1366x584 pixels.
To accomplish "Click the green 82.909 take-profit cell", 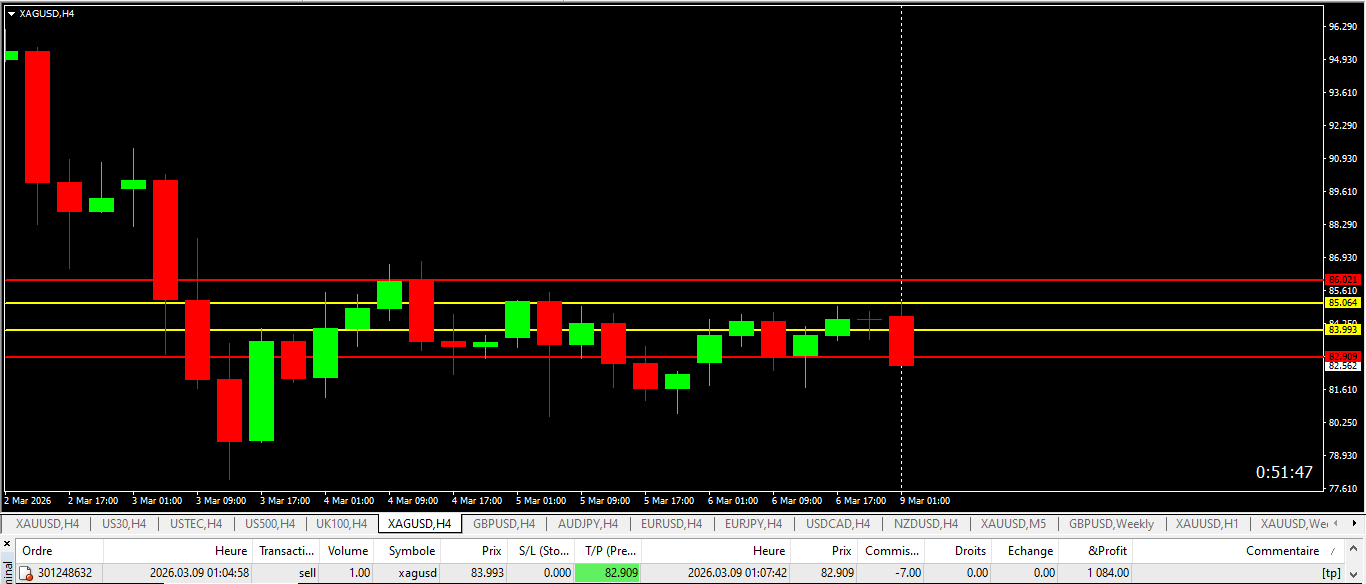I will click(608, 573).
